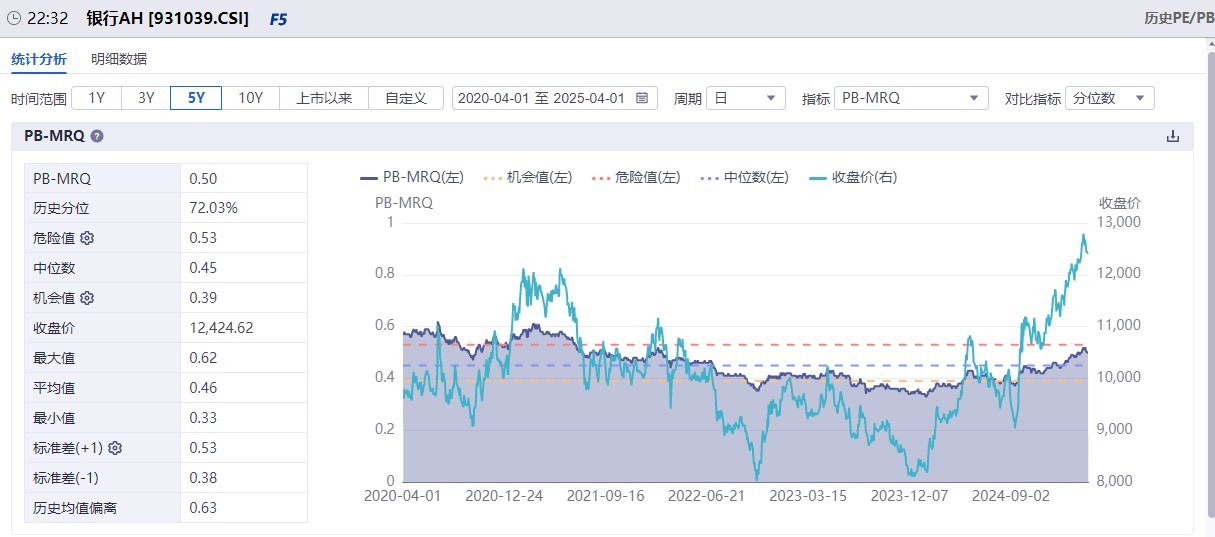Open the 对比指标 dropdown showing 分位数
The height and width of the screenshot is (537, 1215).
tap(1110, 98)
